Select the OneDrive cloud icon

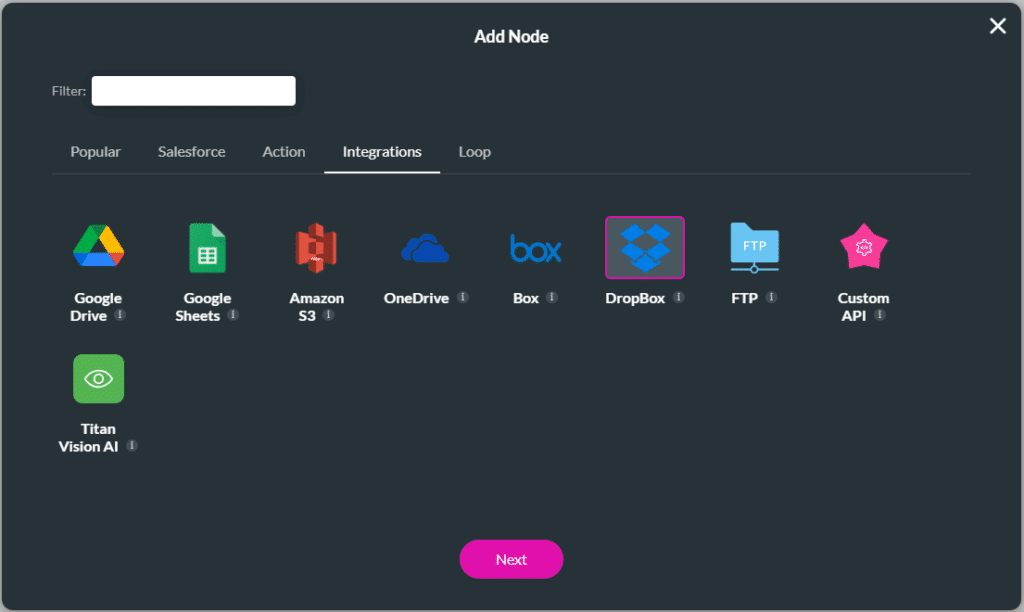click(425, 247)
